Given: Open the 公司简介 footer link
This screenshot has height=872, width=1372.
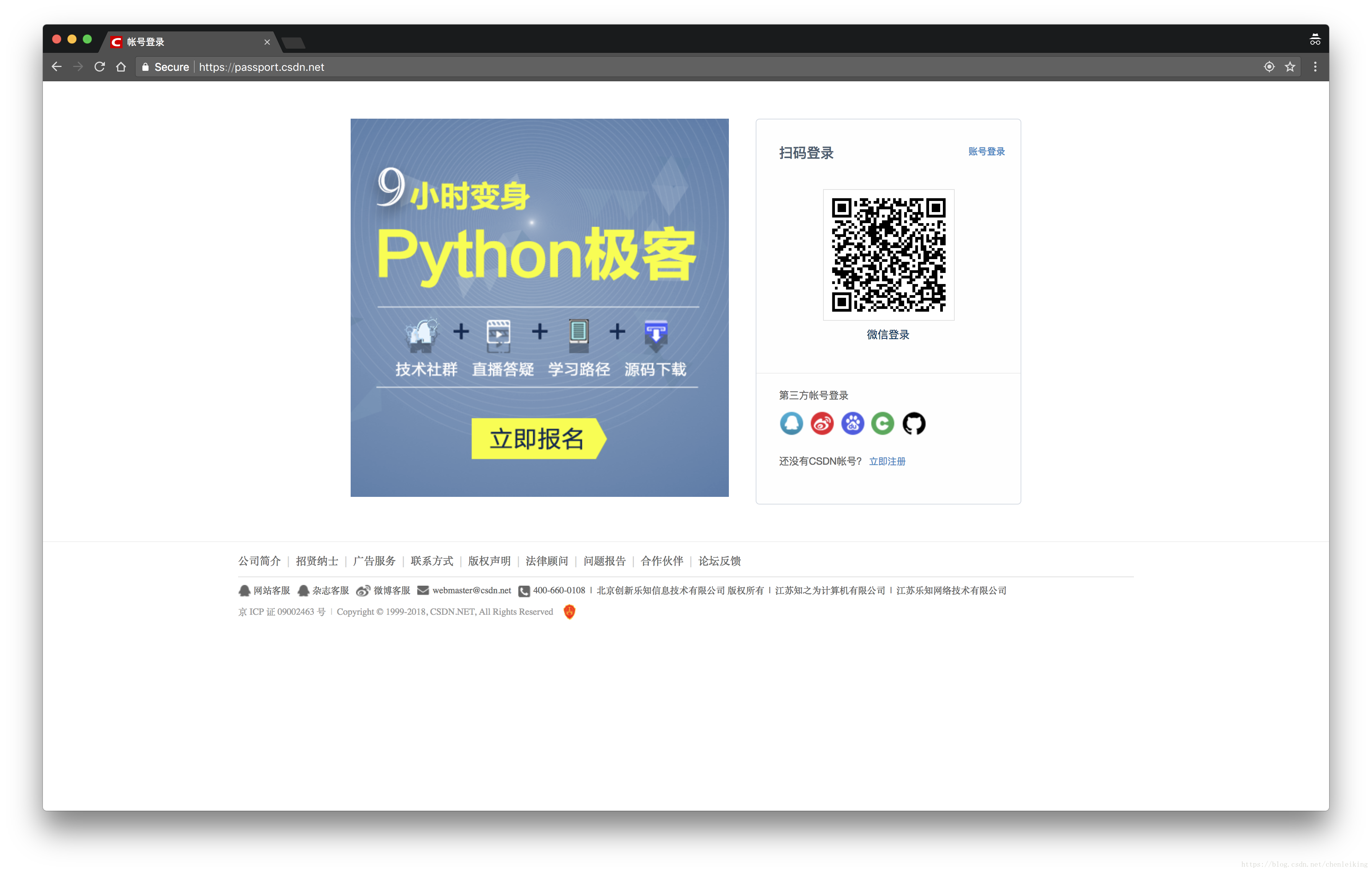Looking at the screenshot, I should (259, 561).
